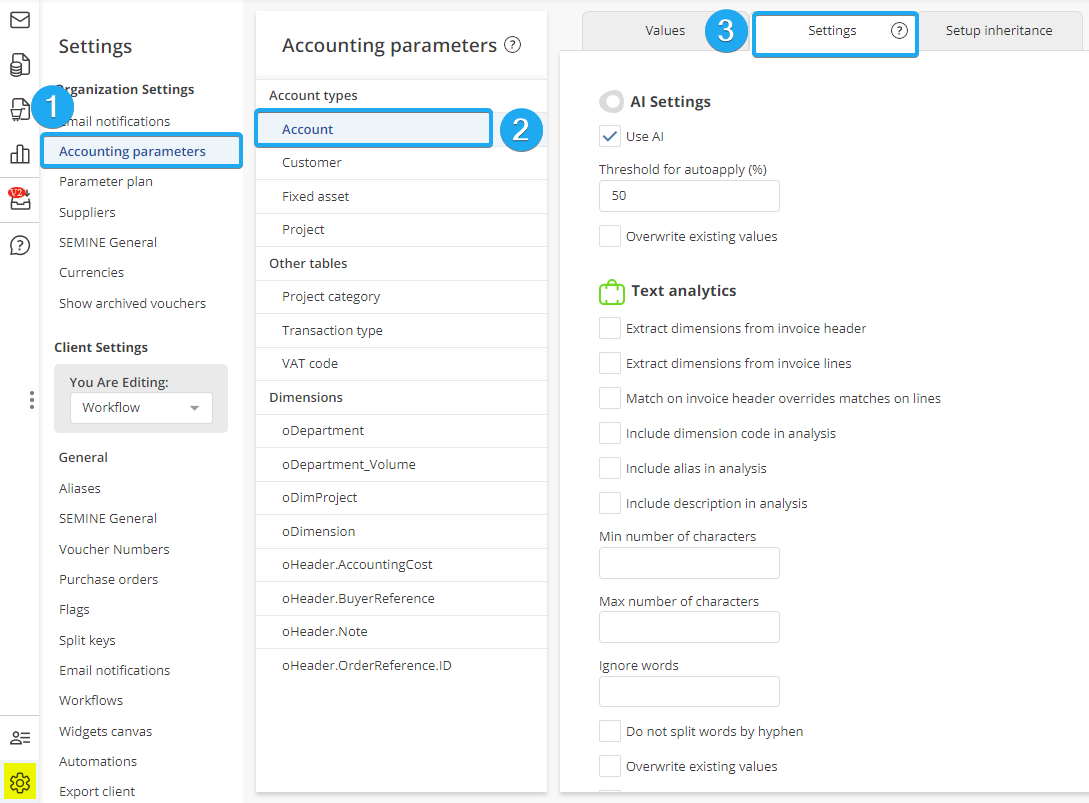Image resolution: width=1089 pixels, height=803 pixels.
Task: Open the Setup inheritance tab
Action: pos(998,31)
